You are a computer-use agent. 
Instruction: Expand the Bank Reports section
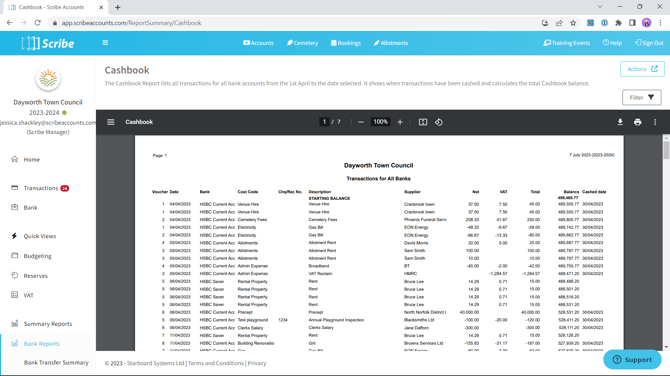(41, 344)
